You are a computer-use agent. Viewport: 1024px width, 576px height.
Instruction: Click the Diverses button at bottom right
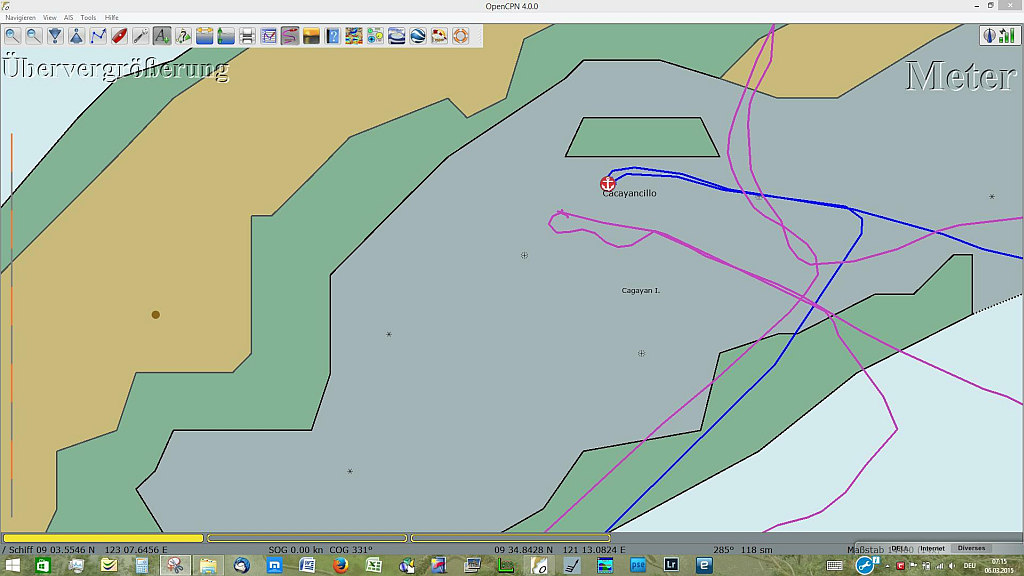click(x=970, y=548)
